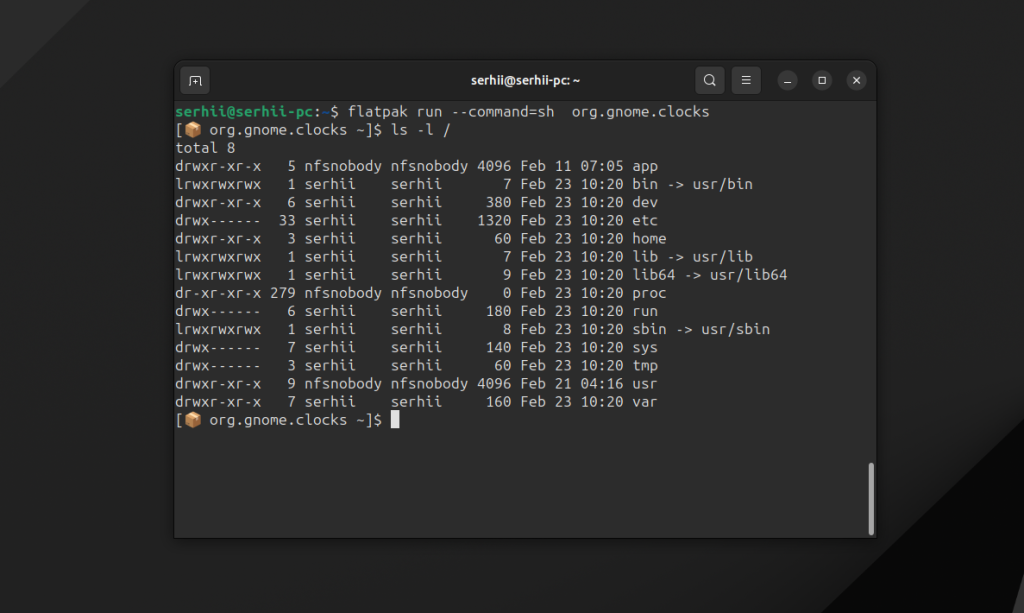Viewport: 1024px width, 613px height.
Task: Open the hamburger menu
Action: coord(746,80)
